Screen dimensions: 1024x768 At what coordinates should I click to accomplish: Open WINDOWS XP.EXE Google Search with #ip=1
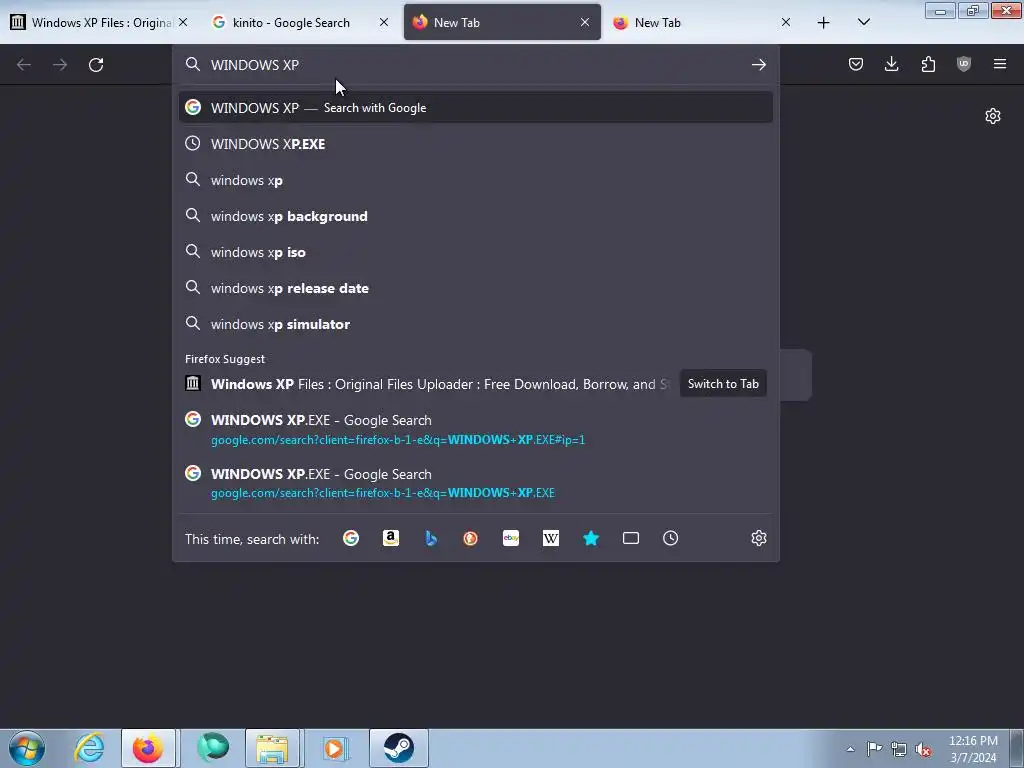[475, 429]
